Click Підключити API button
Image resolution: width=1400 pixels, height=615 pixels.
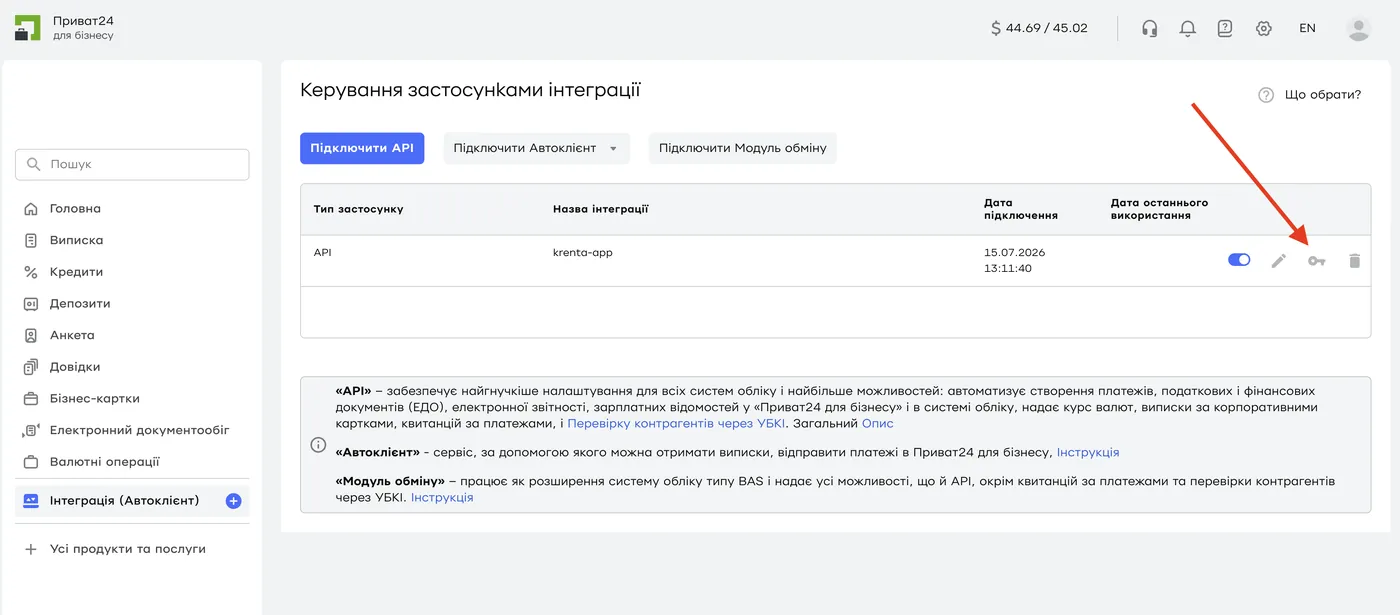tap(362, 148)
